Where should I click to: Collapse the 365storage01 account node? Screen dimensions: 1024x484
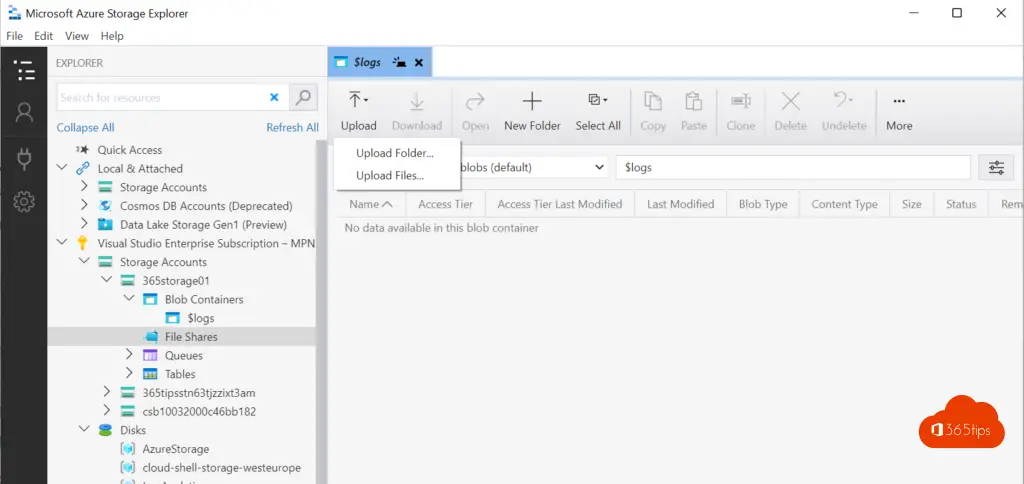(x=106, y=280)
